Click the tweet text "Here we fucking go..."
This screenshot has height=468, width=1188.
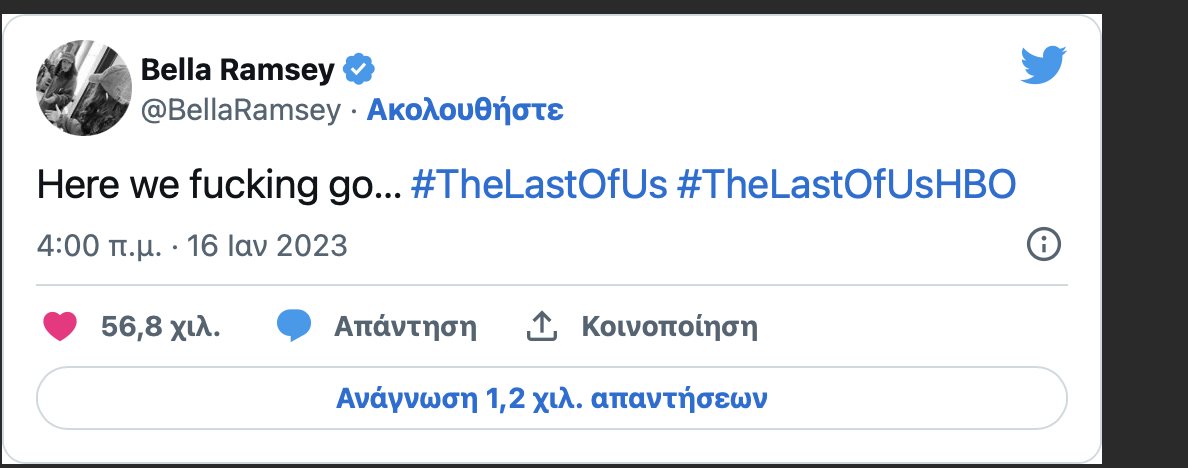pyautogui.click(x=219, y=185)
